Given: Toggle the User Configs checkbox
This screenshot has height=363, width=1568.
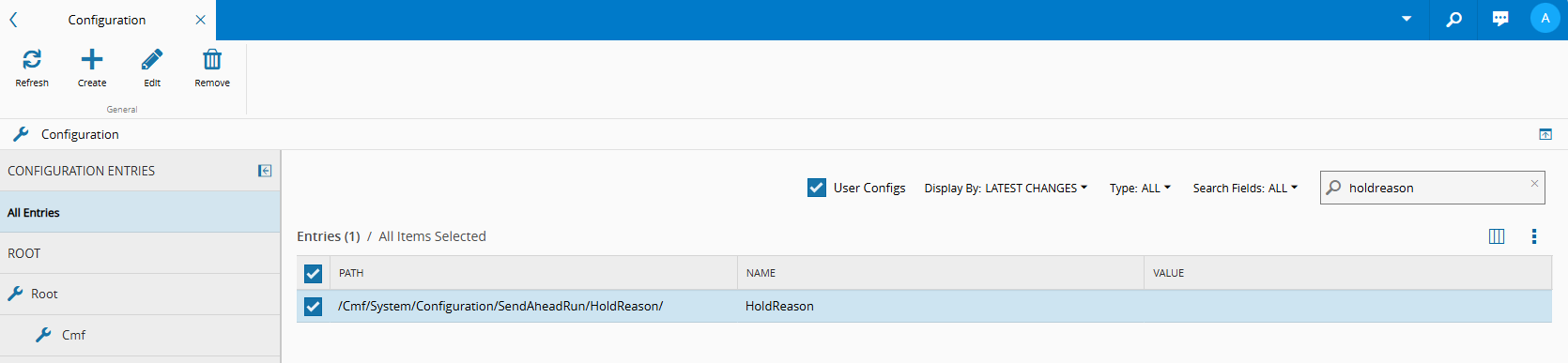Looking at the screenshot, I should (x=817, y=188).
